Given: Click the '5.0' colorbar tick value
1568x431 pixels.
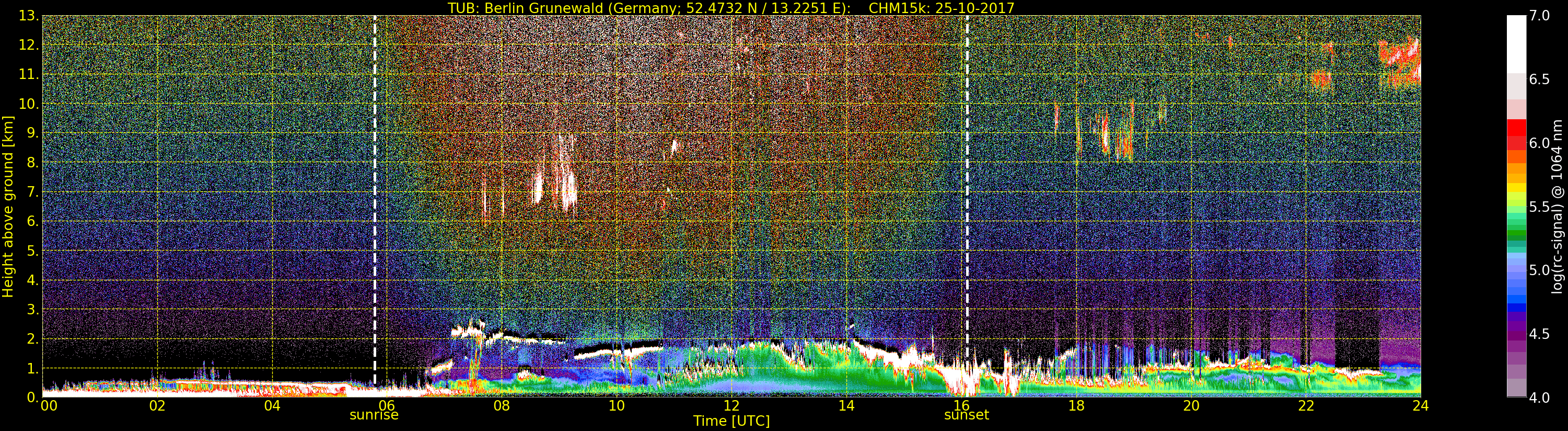Looking at the screenshot, I should (1539, 270).
